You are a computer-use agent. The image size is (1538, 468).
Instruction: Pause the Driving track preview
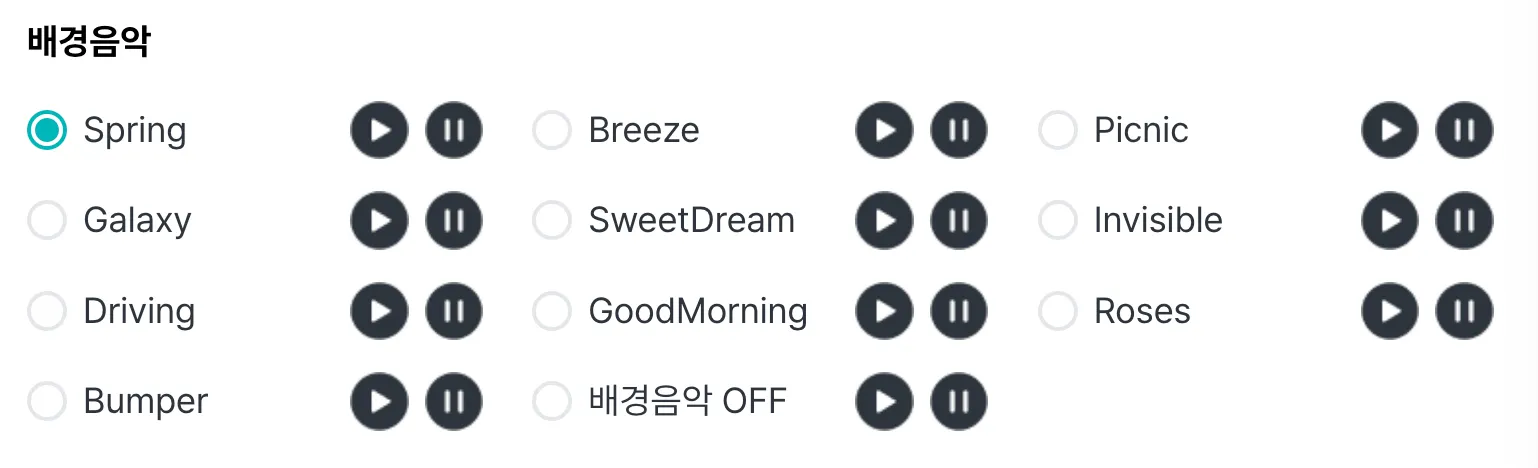(454, 311)
